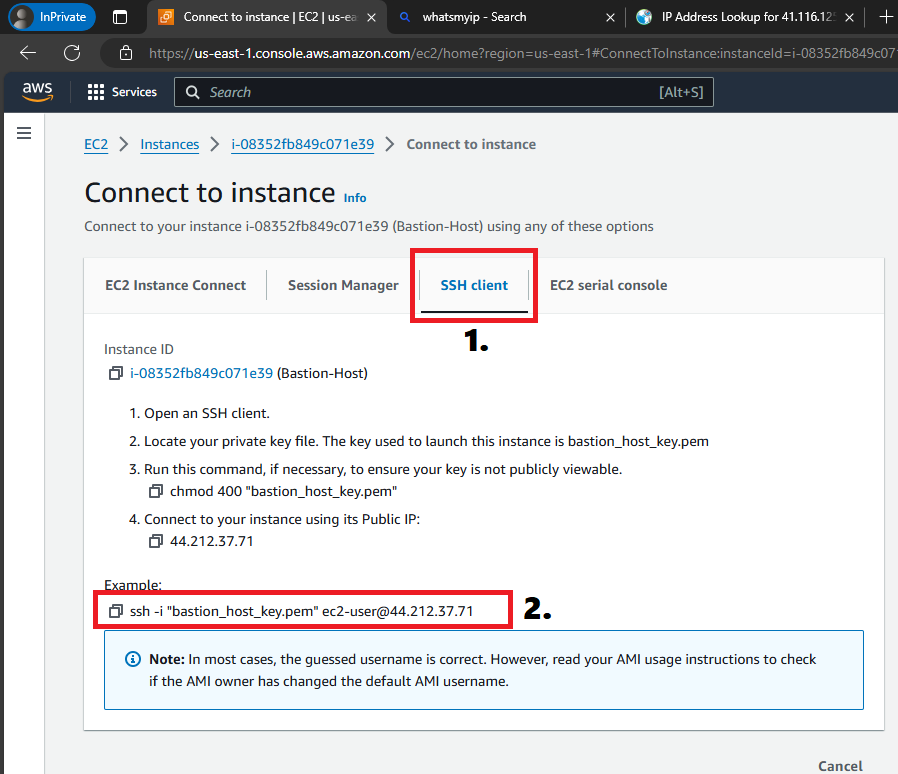Click the Note about guessed username text
Screen dimensions: 898x774
click(483, 670)
